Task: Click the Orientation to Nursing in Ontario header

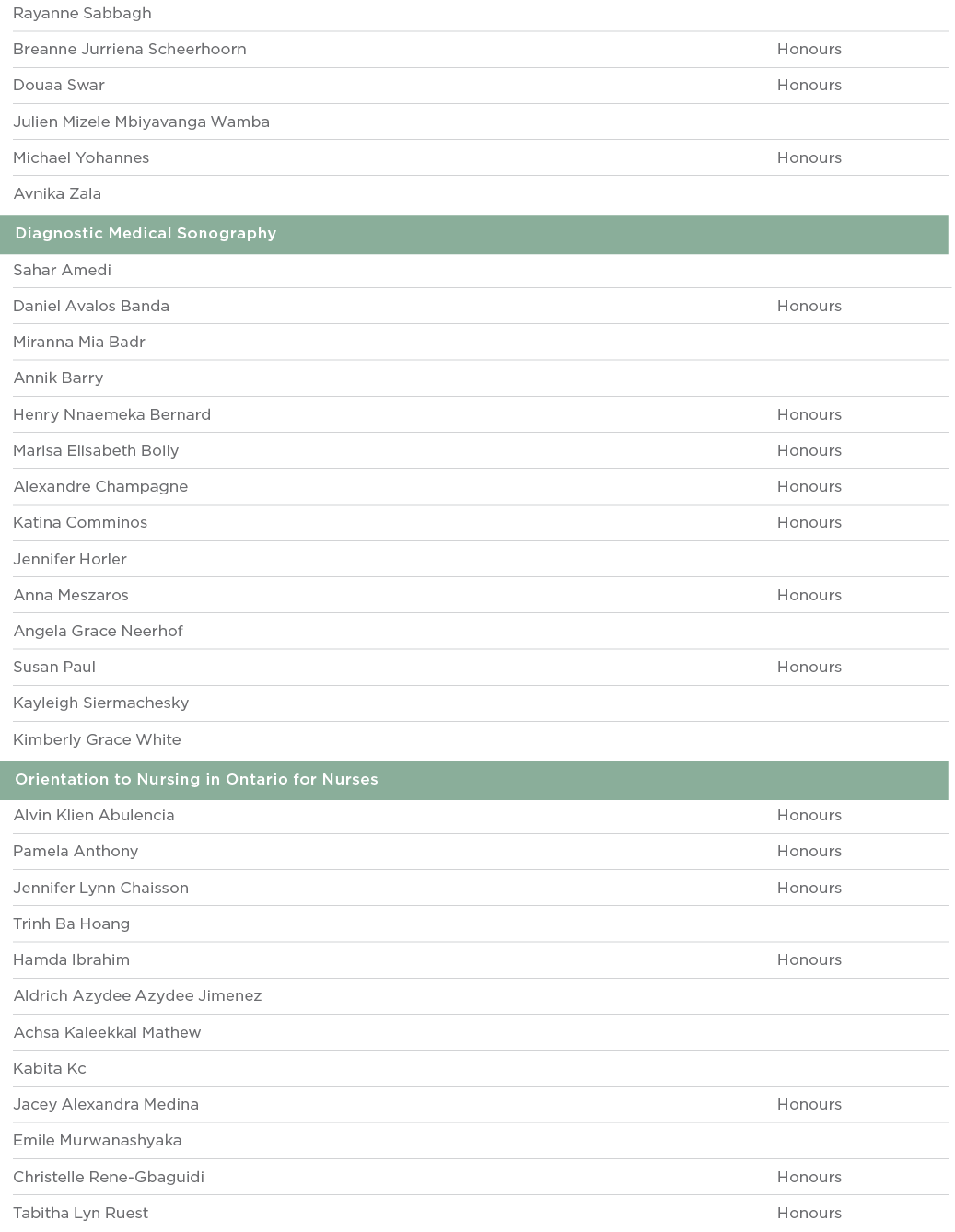Action: (196, 780)
